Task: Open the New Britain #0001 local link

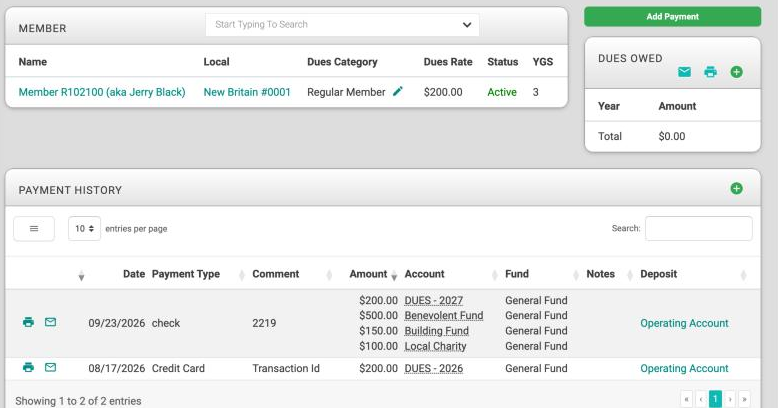Action: pyautogui.click(x=247, y=92)
